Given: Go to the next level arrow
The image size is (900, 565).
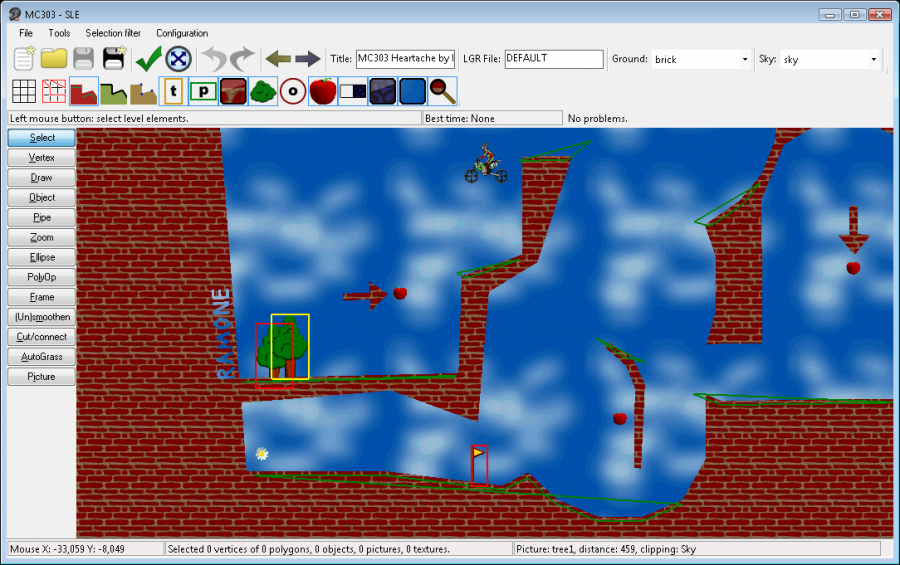Looking at the screenshot, I should pyautogui.click(x=307, y=59).
